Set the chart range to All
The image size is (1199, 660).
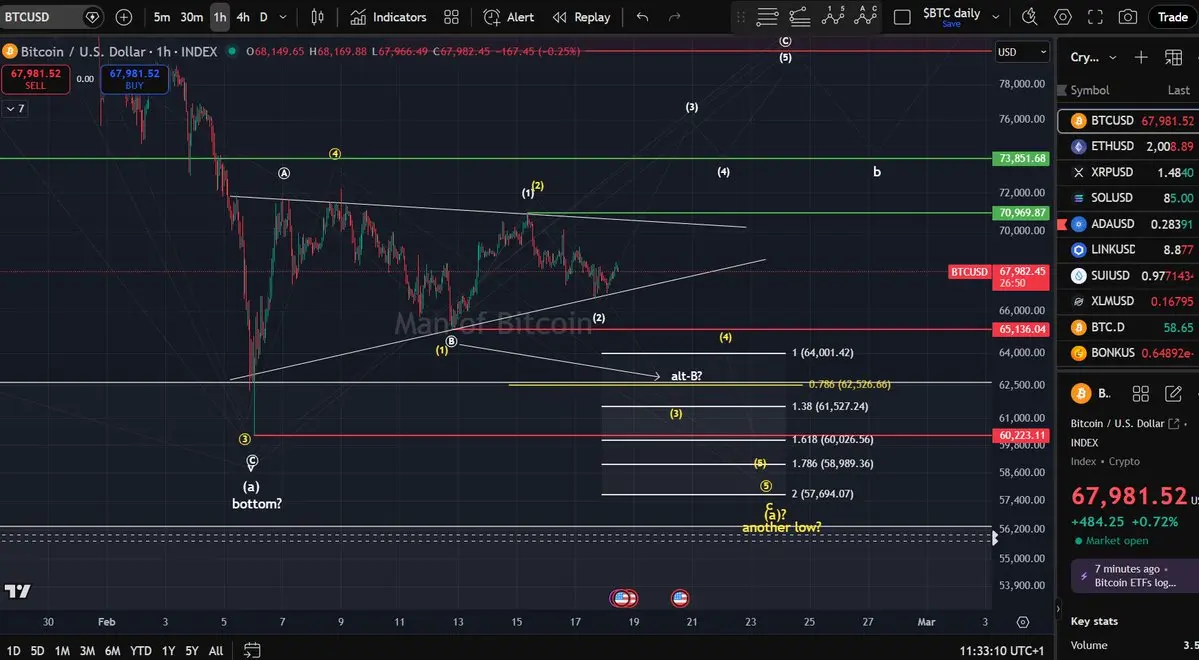pos(216,651)
